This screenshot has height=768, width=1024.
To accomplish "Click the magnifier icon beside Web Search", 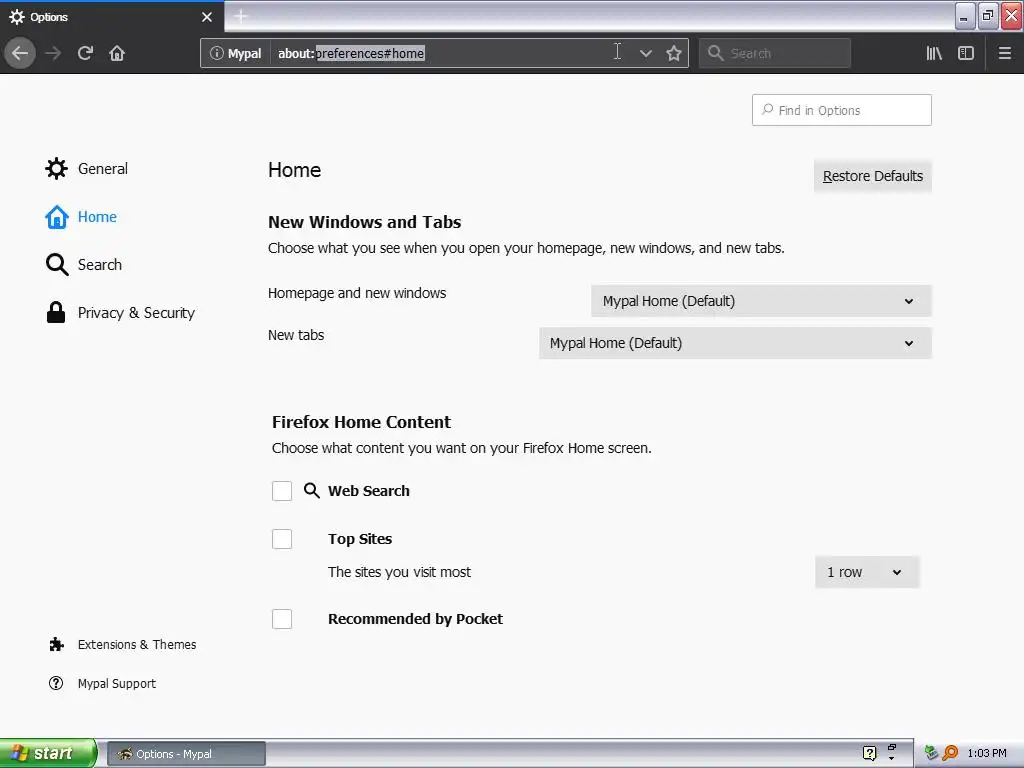I will coord(312,490).
